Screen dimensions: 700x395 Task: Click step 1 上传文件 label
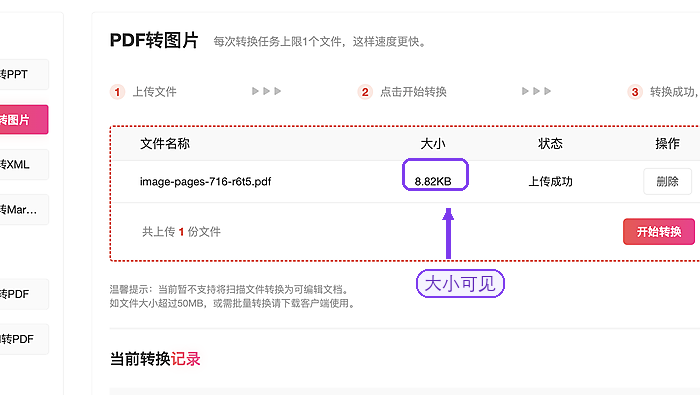coord(154,92)
